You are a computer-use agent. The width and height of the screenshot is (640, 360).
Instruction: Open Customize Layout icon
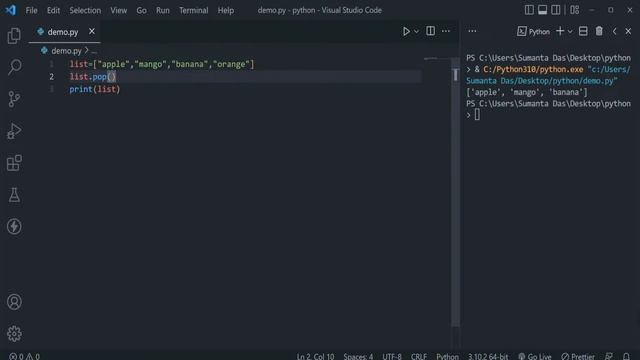click(x=575, y=10)
